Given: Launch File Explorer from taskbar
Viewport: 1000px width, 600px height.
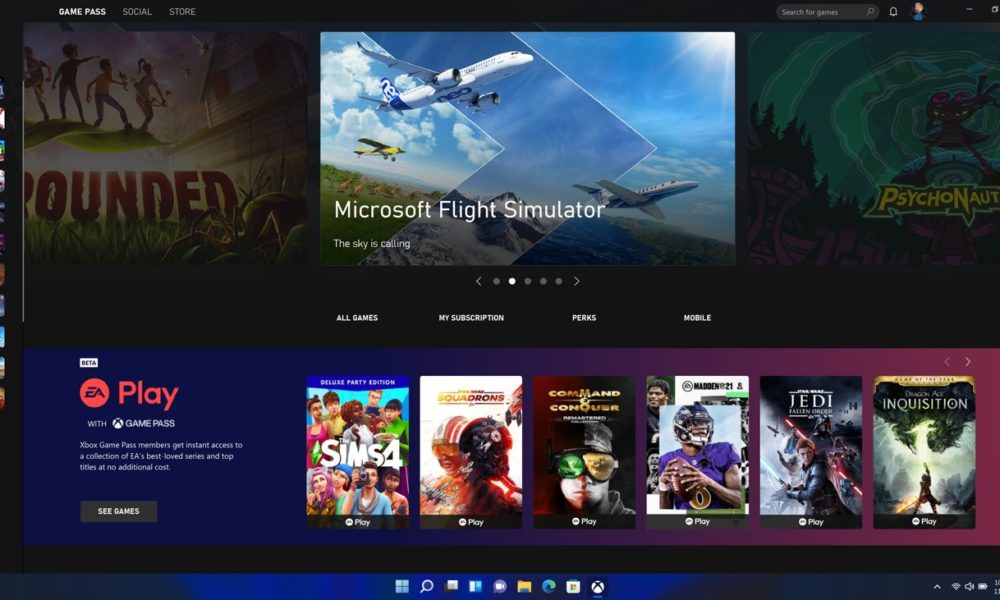Looking at the screenshot, I should point(524,586).
